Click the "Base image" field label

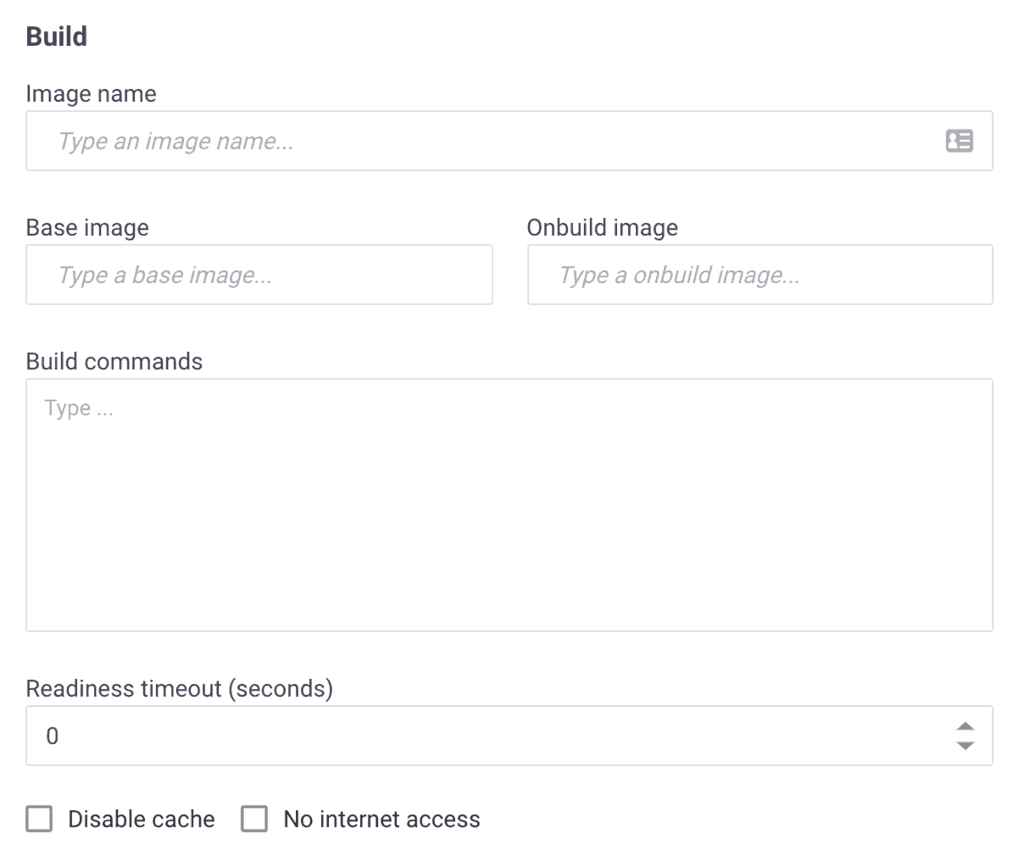click(87, 228)
